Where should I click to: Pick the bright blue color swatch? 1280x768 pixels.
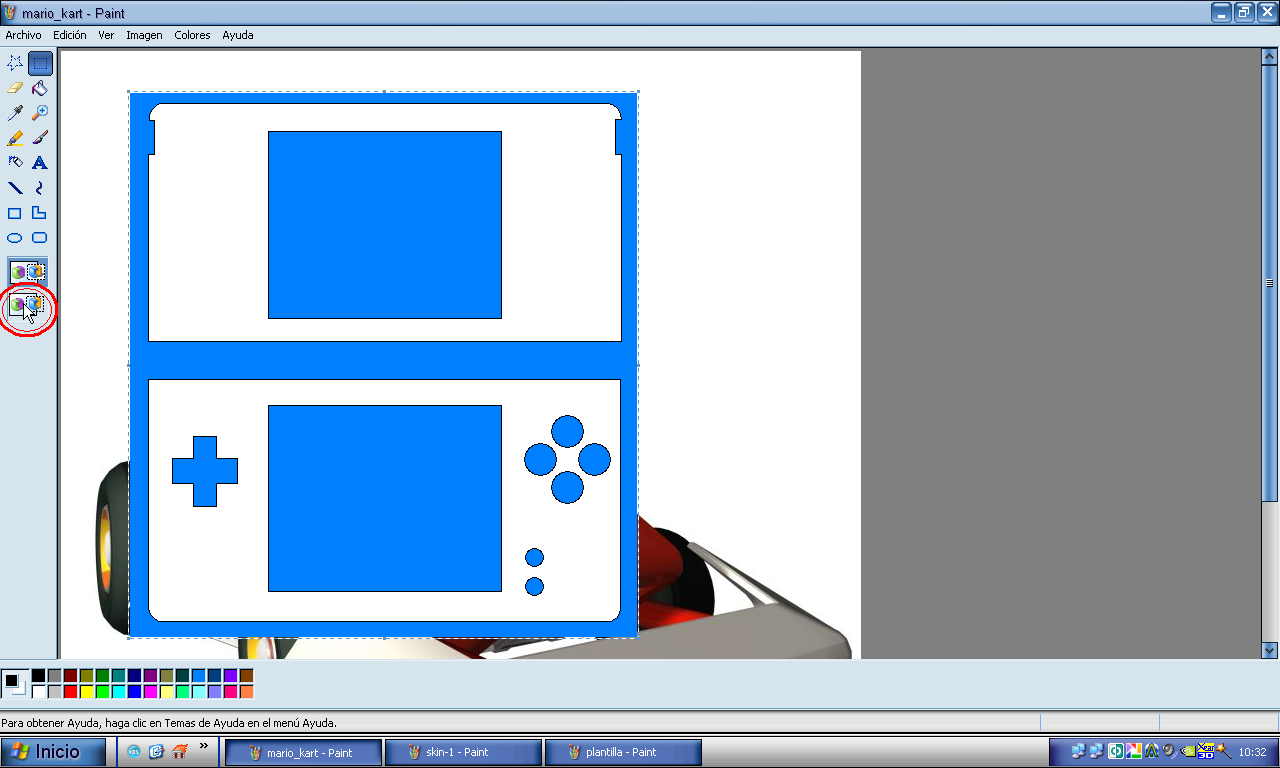click(x=134, y=692)
